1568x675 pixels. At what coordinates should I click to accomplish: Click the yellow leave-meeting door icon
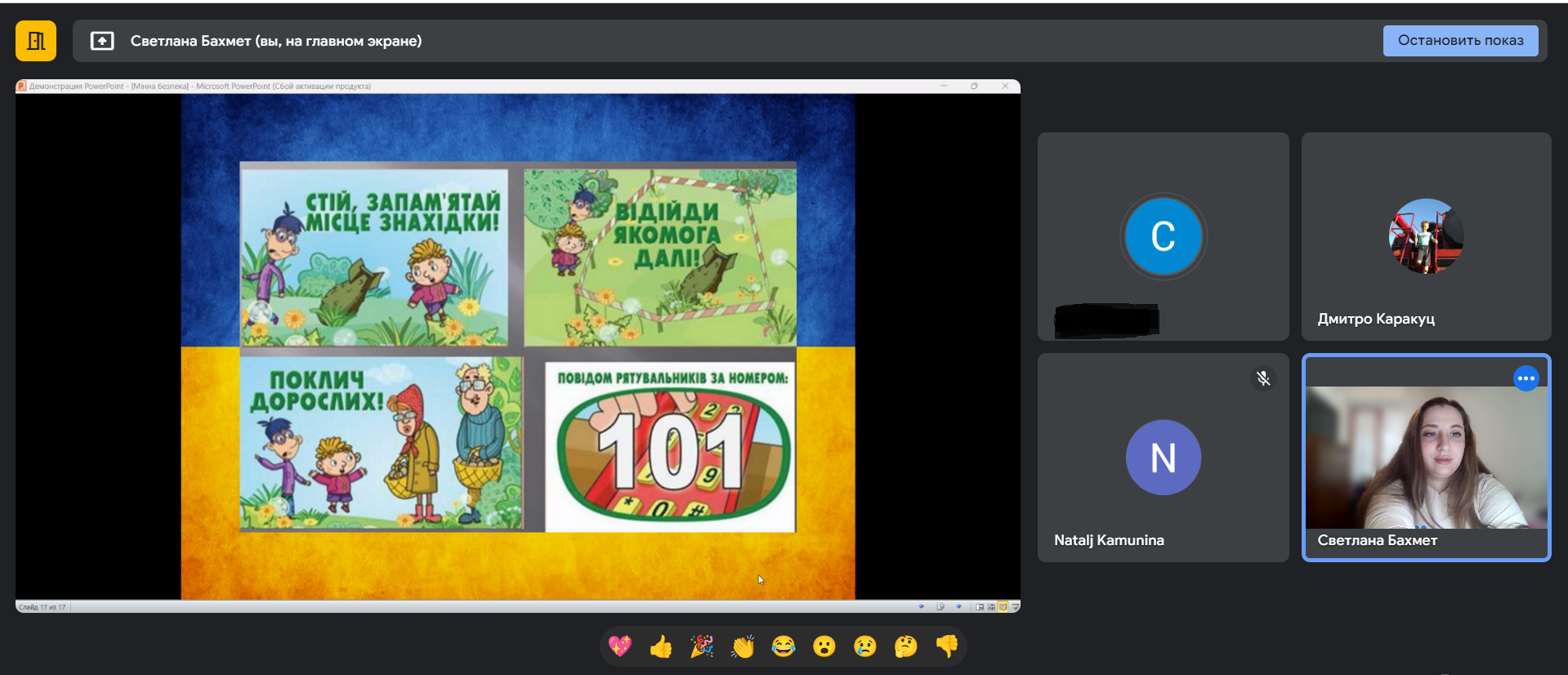36,41
